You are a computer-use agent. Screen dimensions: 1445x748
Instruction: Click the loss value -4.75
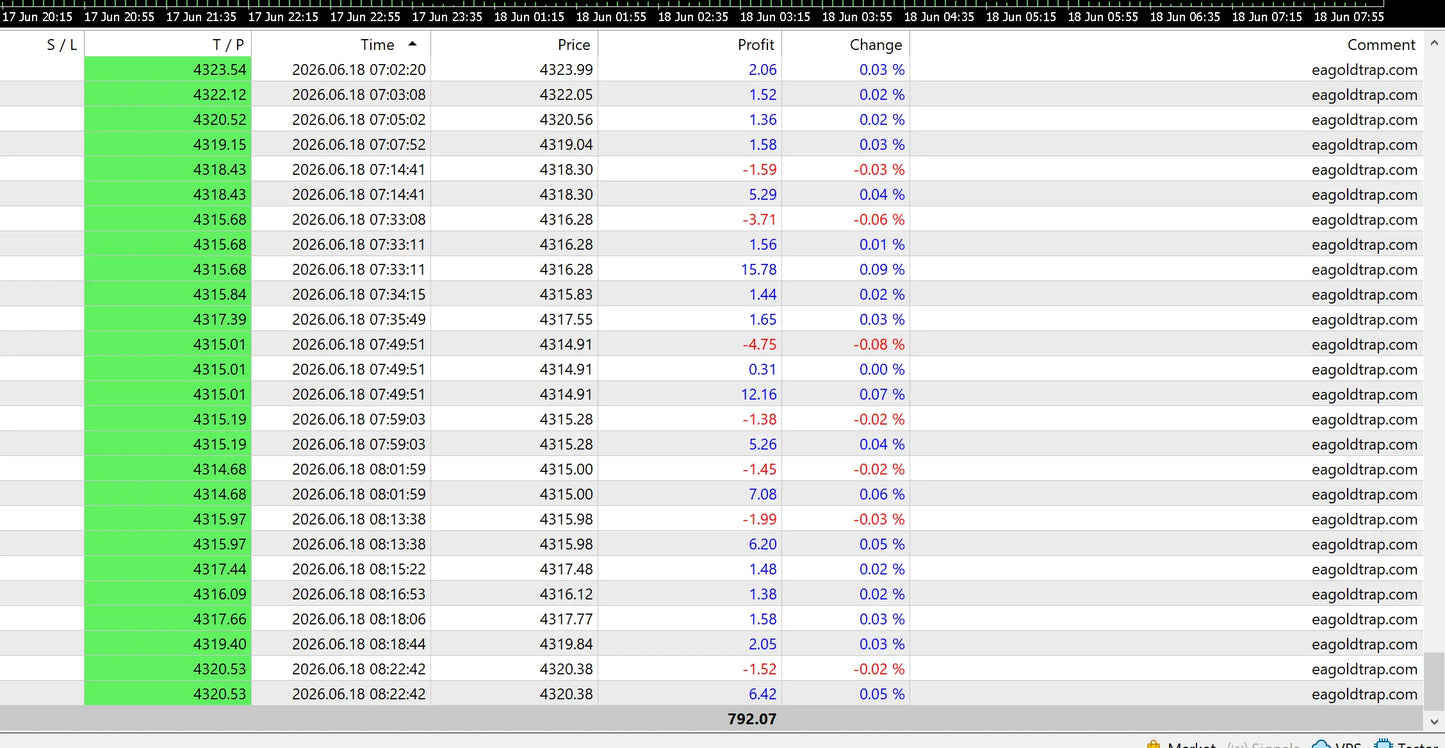759,344
